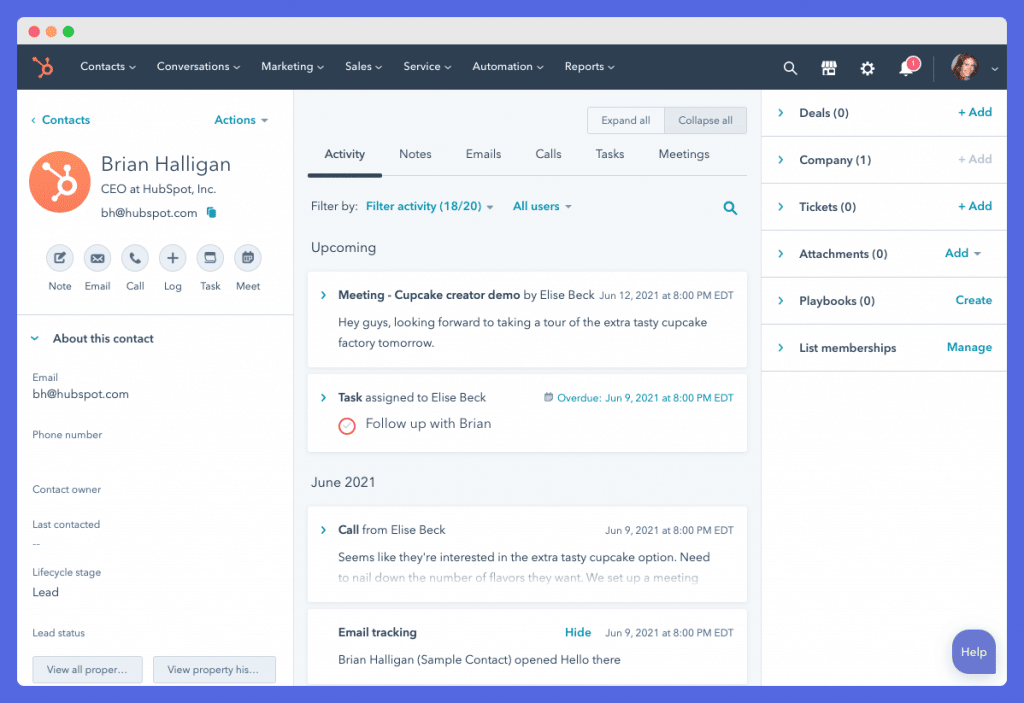Switch to the Calls tab

(549, 154)
